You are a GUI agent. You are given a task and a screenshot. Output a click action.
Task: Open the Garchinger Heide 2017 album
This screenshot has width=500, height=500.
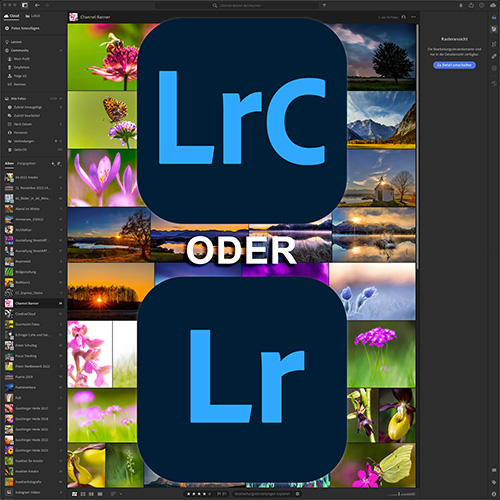click(33, 408)
